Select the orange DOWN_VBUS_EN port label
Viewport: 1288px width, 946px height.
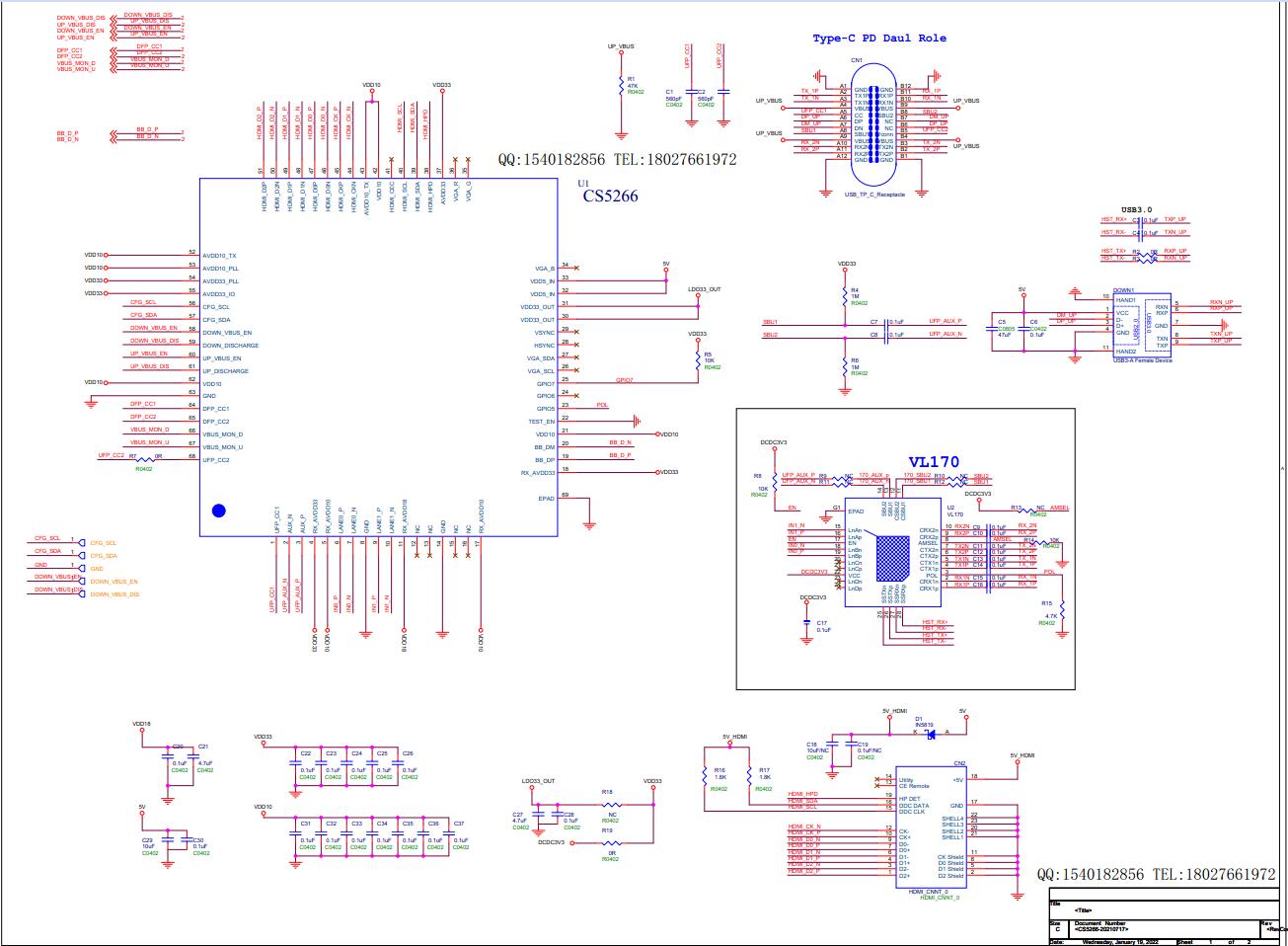(114, 582)
